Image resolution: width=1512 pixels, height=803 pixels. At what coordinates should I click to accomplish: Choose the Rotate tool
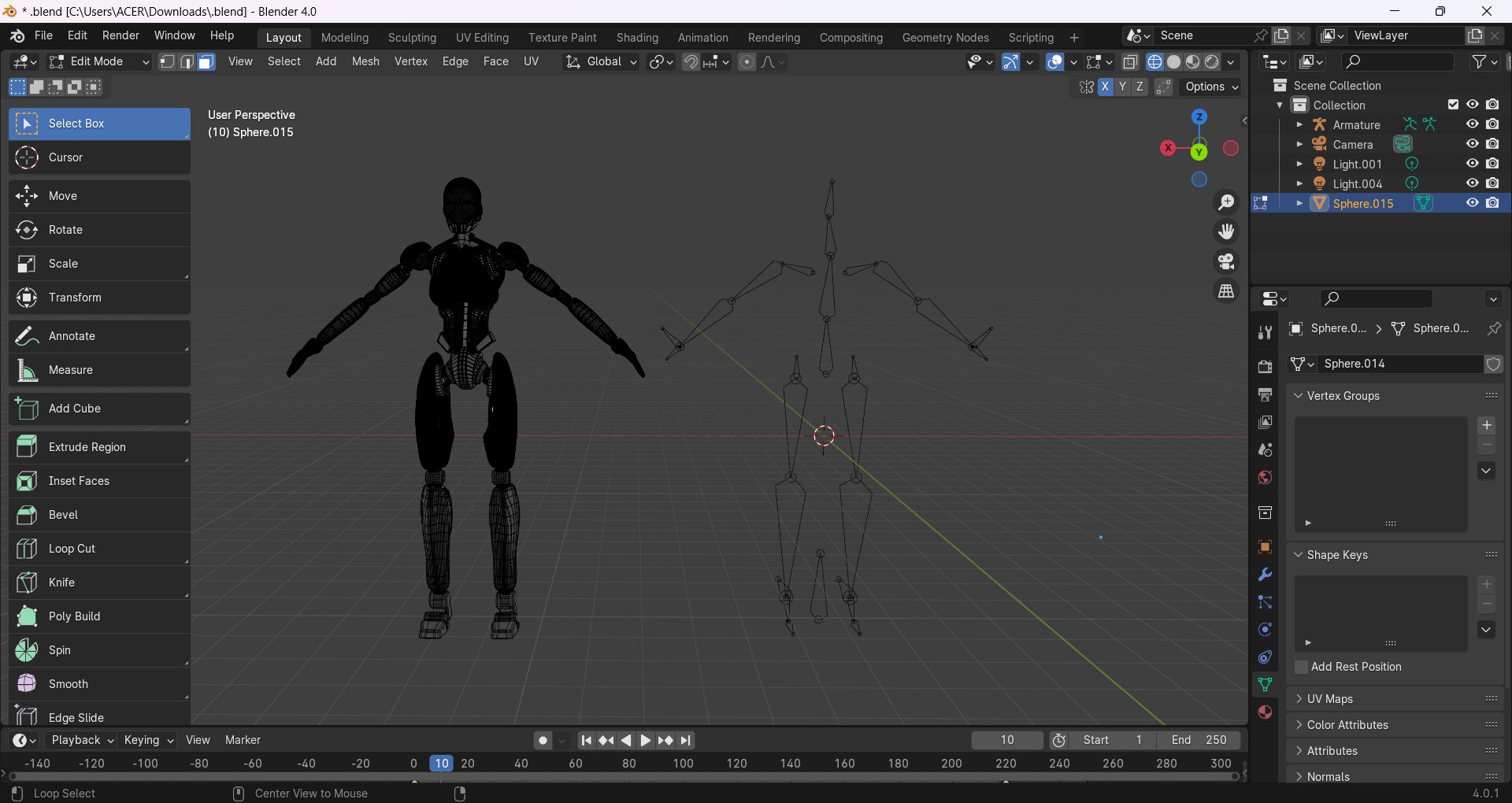(99, 230)
